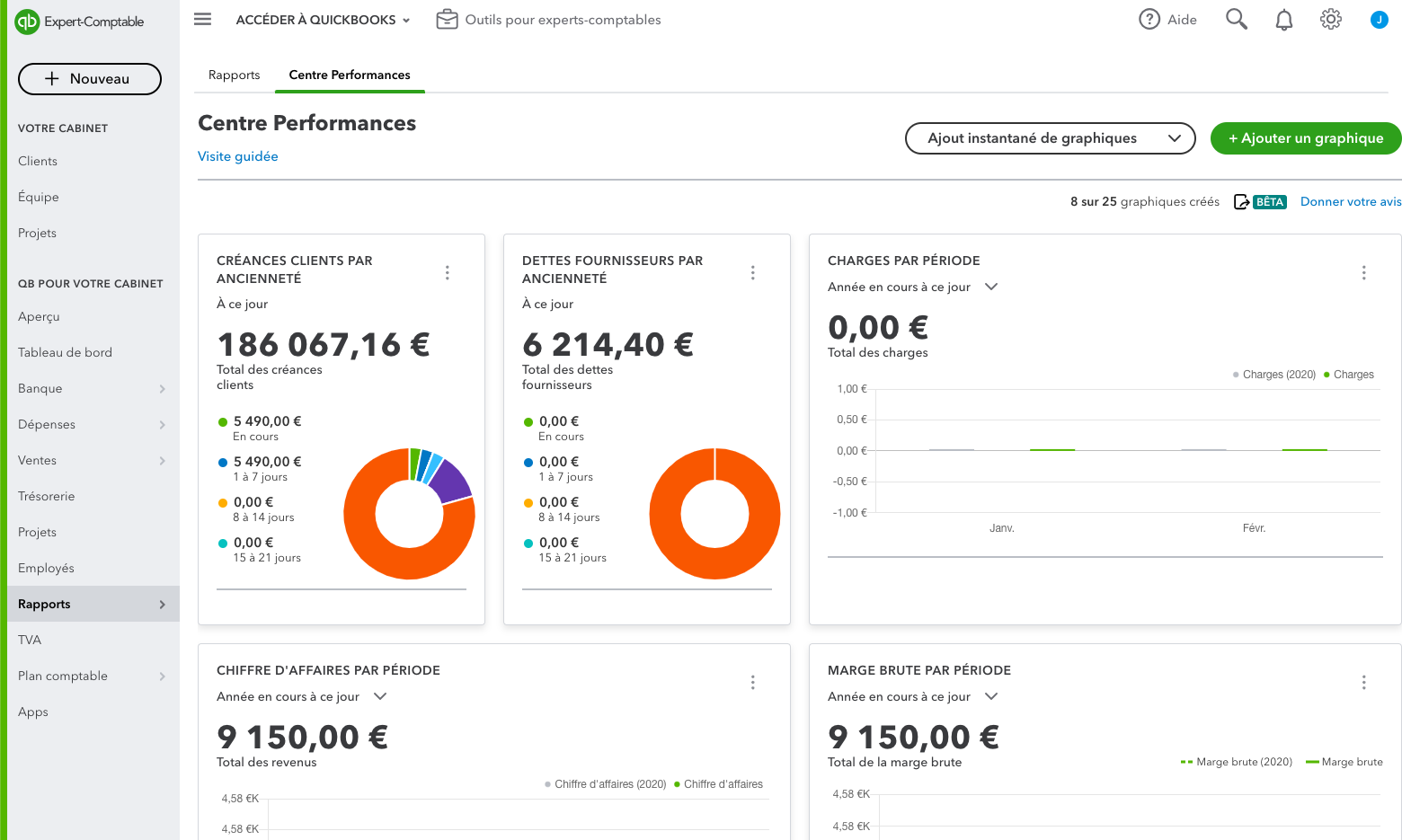Screen dimensions: 1402x840
Task: Click Ajouter un graphique button
Action: coord(1306,138)
